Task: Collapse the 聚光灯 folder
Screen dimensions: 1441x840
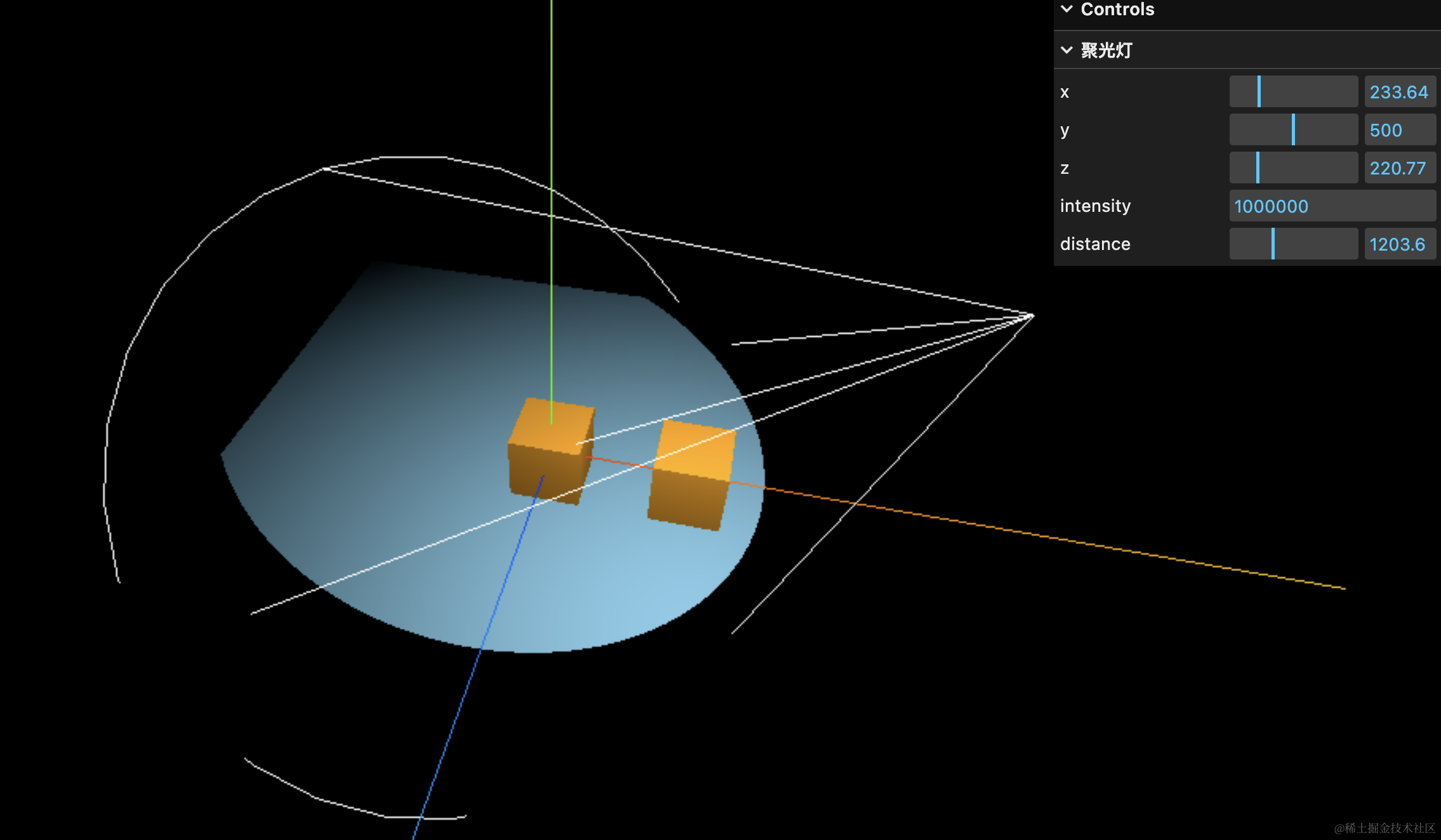Action: (1247, 50)
